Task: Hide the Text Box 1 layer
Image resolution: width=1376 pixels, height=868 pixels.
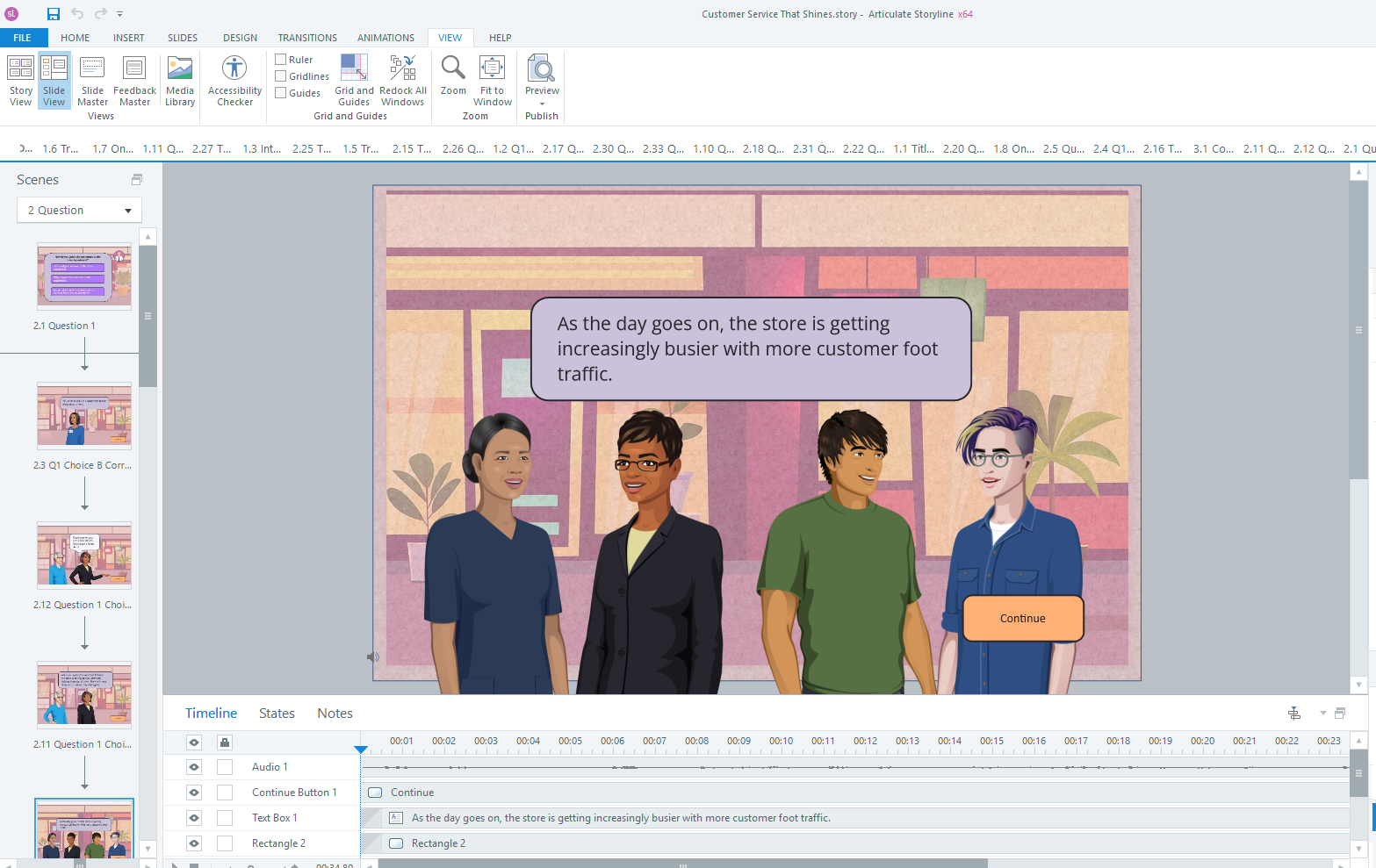Action: point(194,818)
